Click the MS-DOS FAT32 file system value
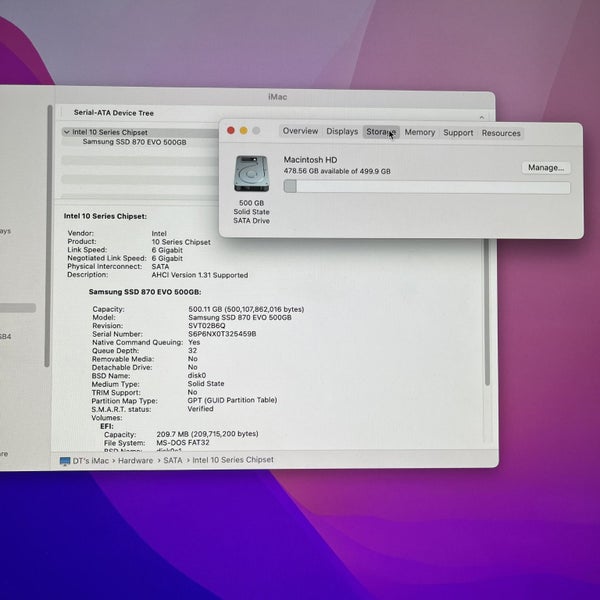Screen dimensions: 600x600 click(x=183, y=443)
